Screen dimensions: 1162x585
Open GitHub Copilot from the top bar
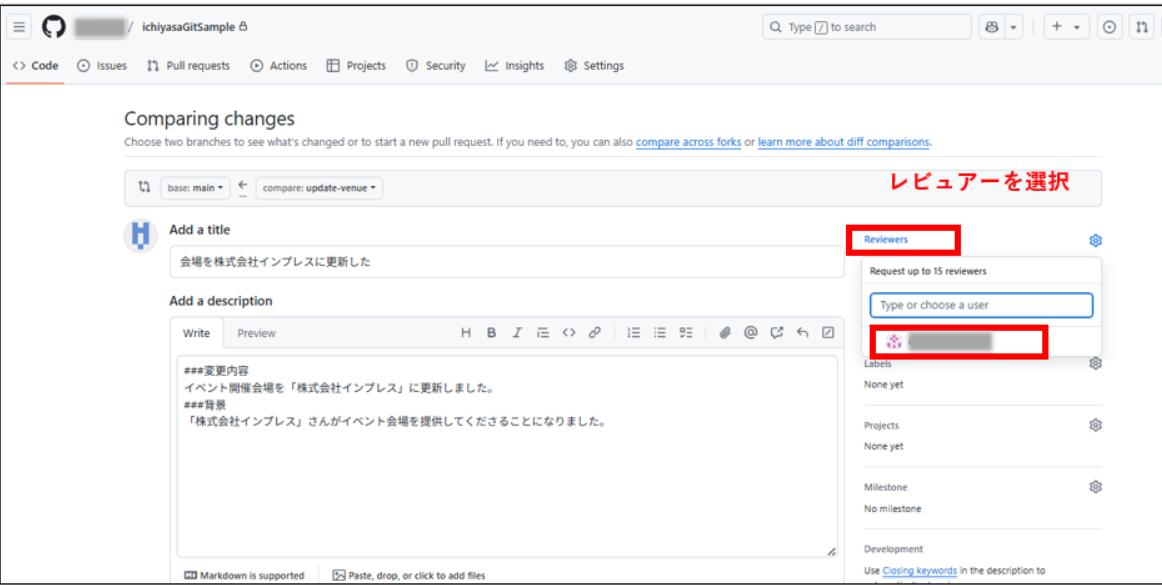coord(992,27)
